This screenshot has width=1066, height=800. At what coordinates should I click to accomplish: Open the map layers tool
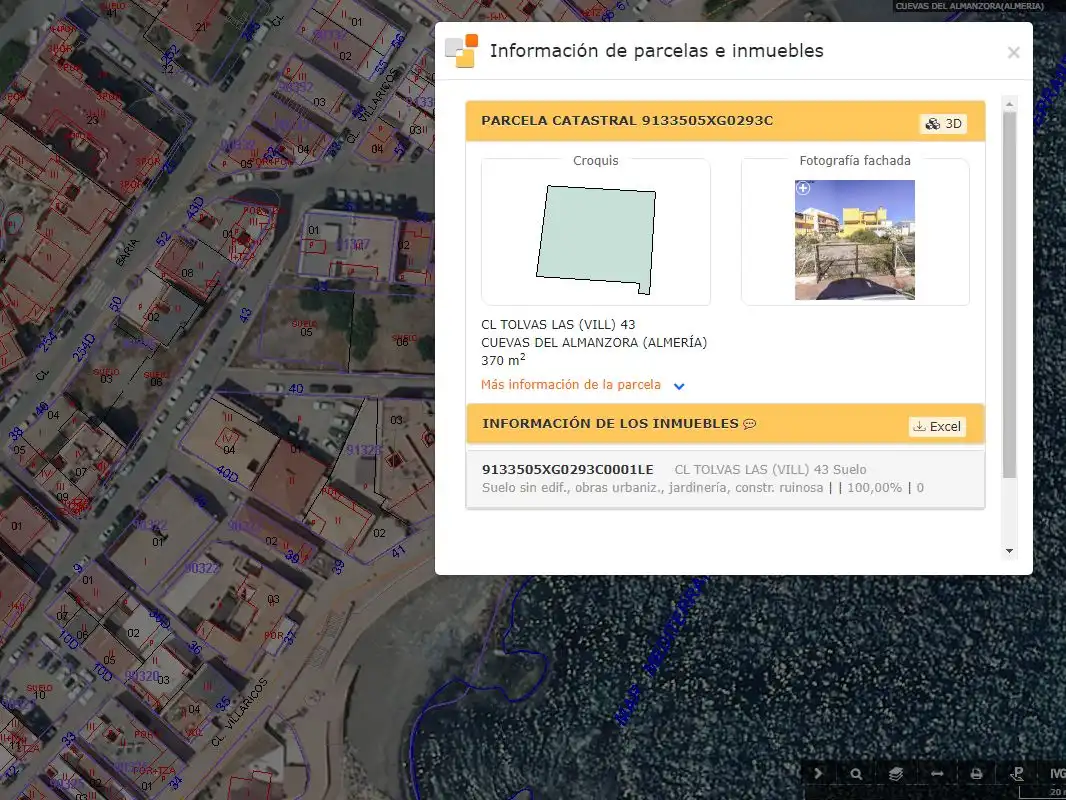pos(896,773)
